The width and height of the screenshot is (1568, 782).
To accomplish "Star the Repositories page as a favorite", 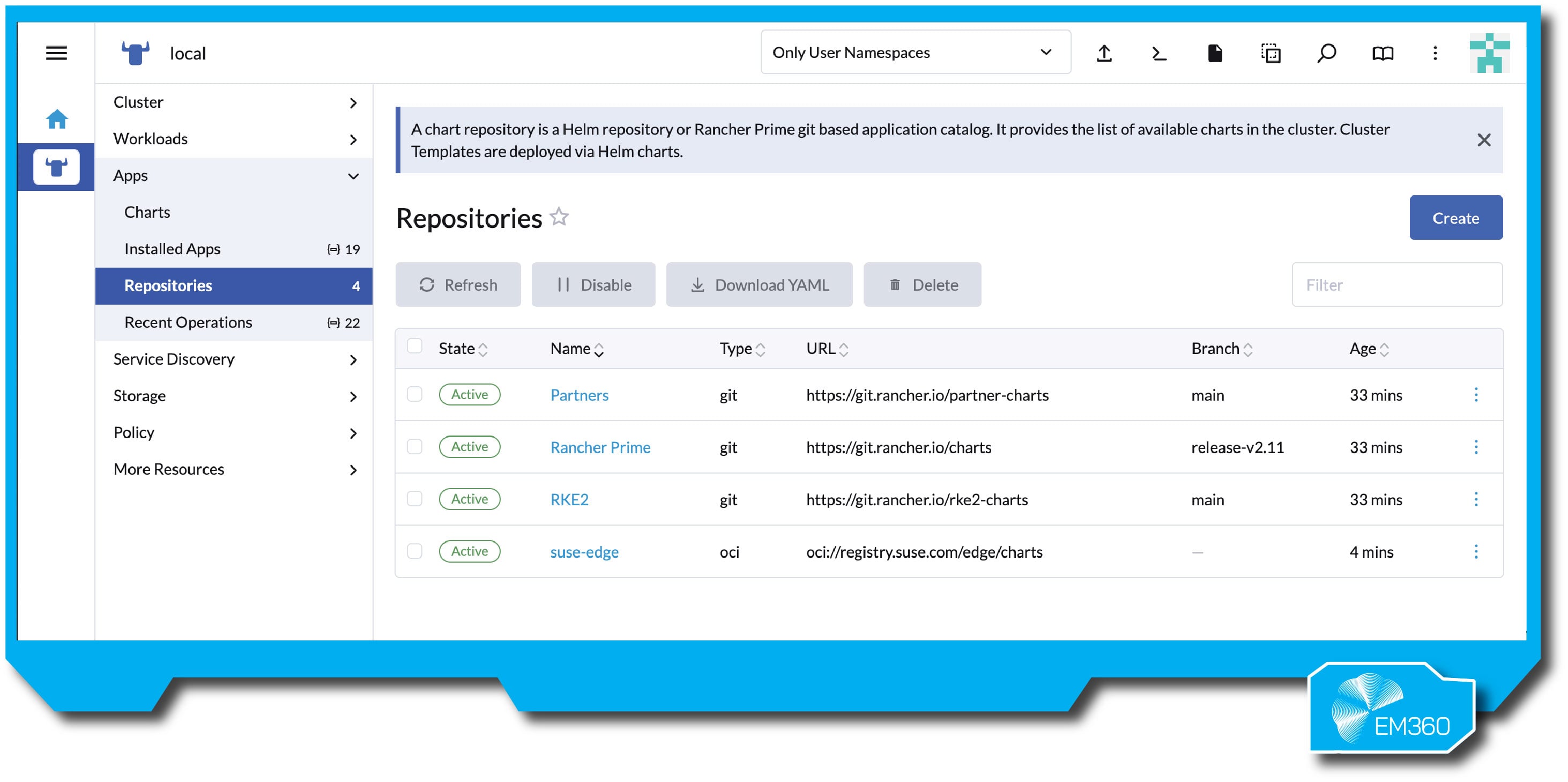I will [559, 217].
